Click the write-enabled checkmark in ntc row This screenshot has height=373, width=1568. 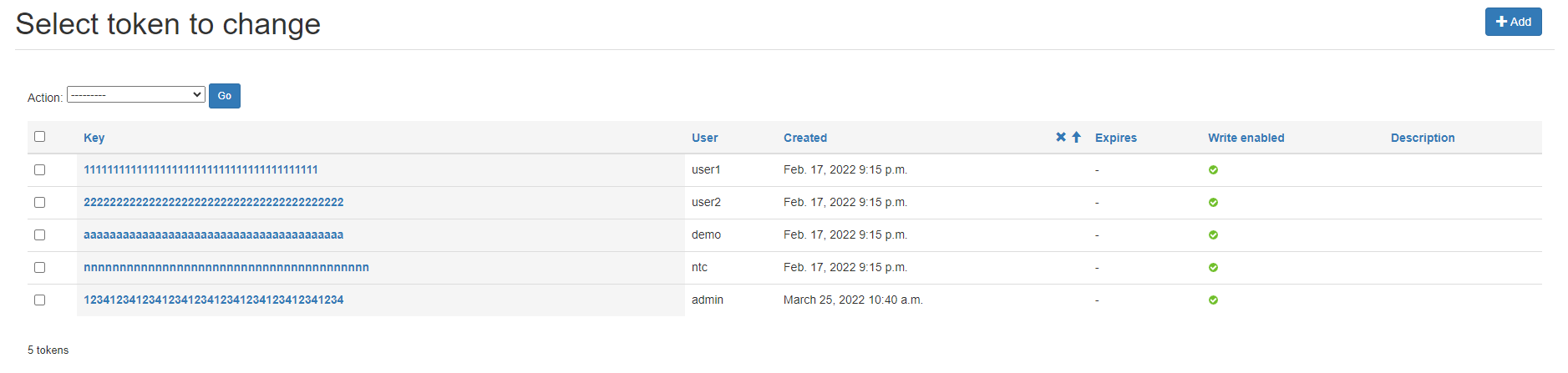[1213, 268]
